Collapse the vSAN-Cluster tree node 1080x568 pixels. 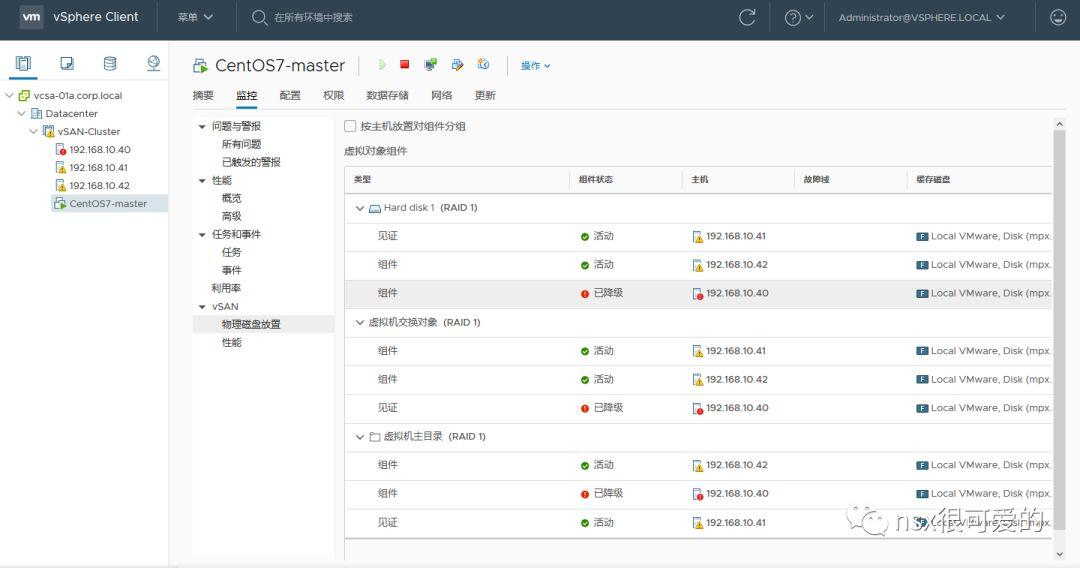[x=33, y=132]
